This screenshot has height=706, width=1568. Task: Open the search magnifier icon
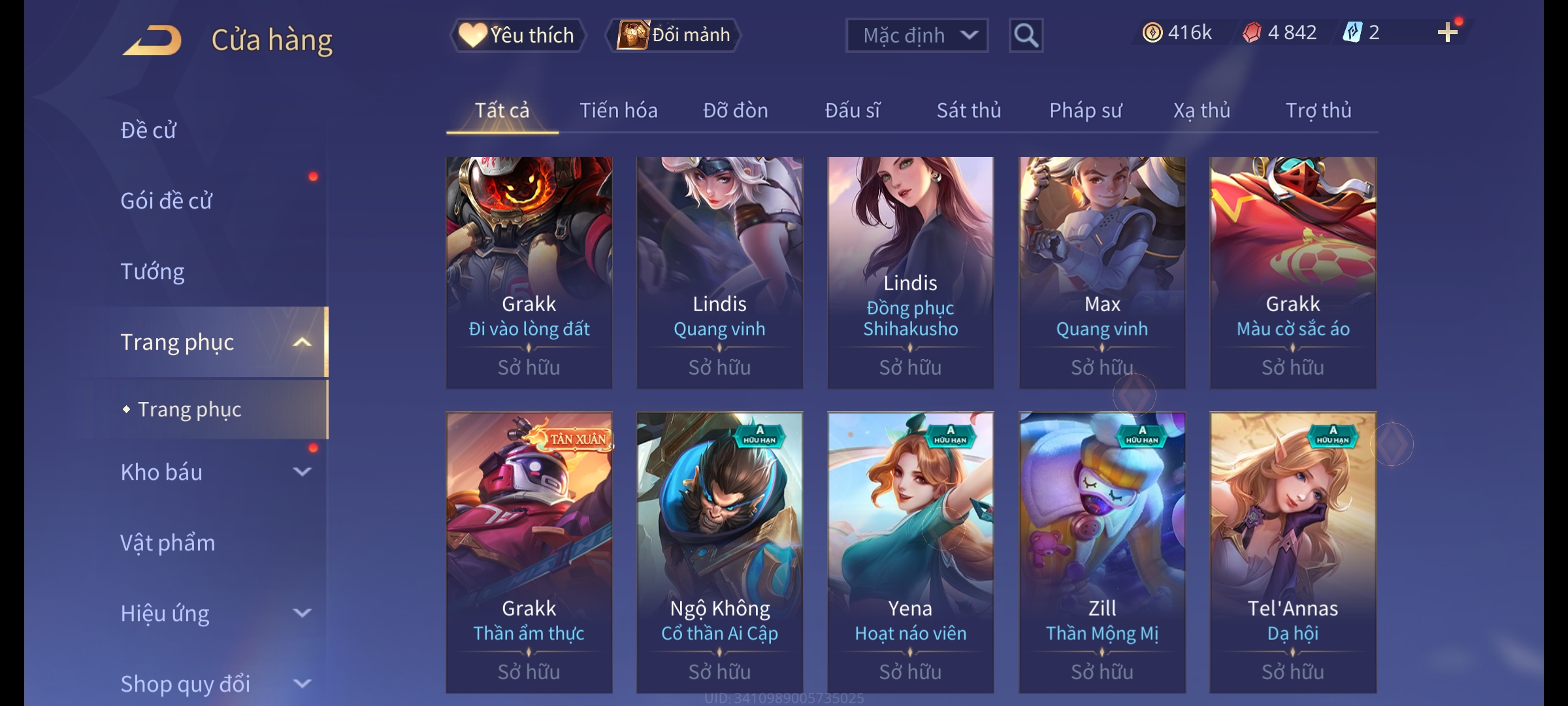1026,35
